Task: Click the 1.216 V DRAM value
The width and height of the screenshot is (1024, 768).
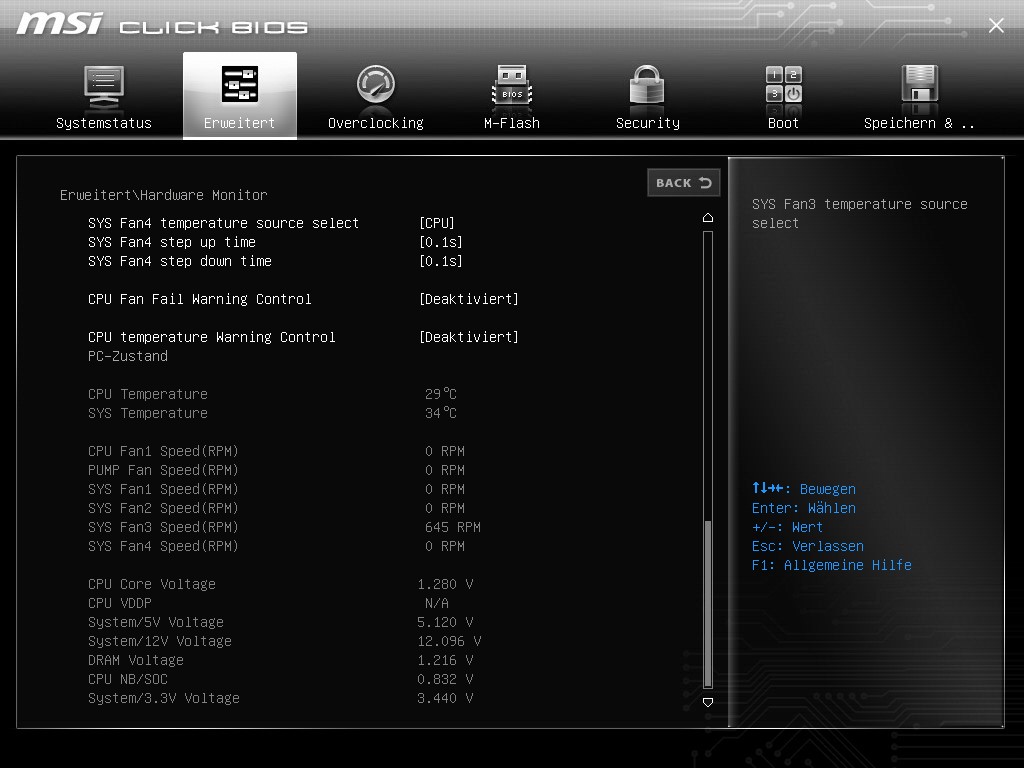Action: tap(445, 660)
